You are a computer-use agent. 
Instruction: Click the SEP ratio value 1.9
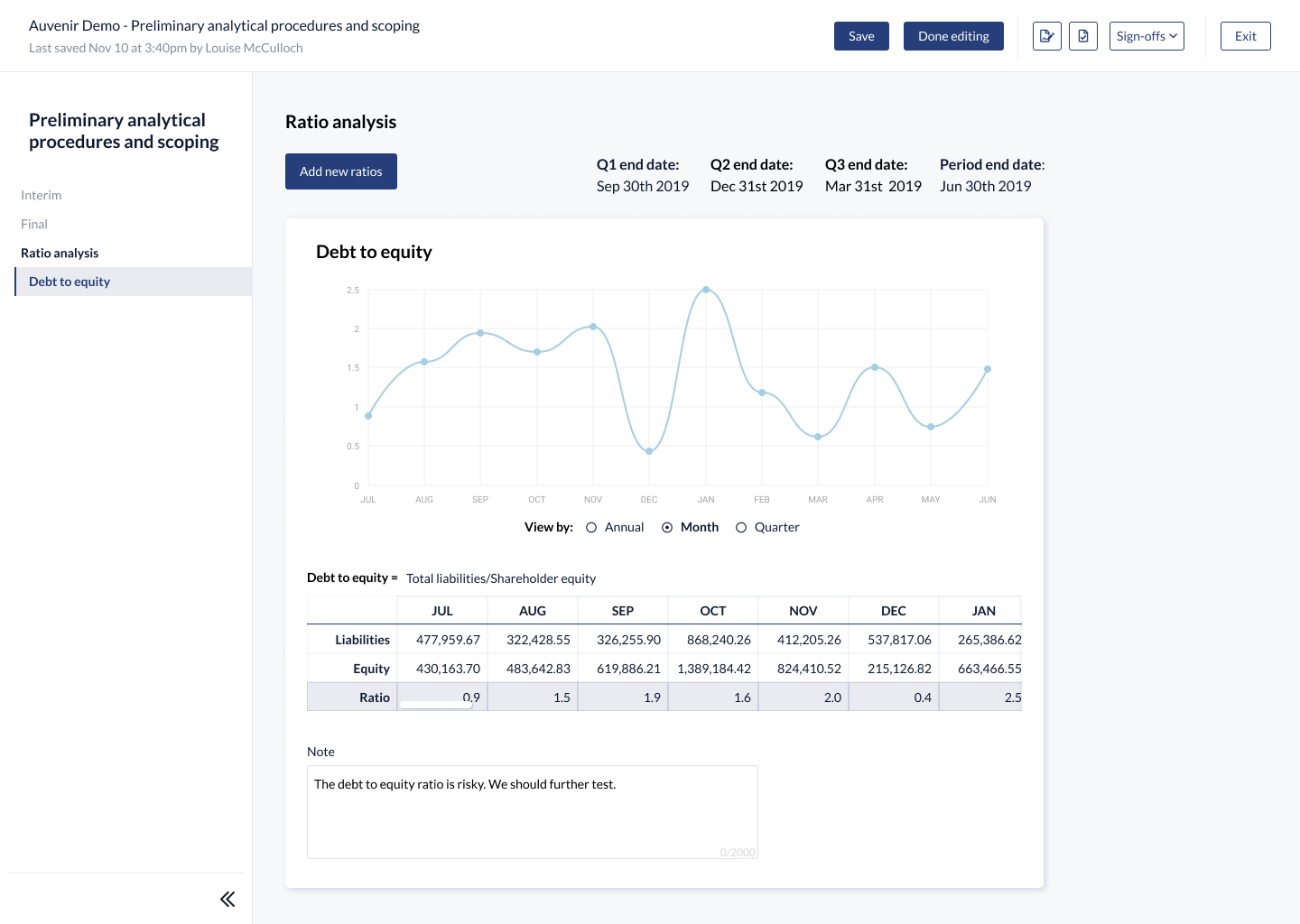pos(652,698)
